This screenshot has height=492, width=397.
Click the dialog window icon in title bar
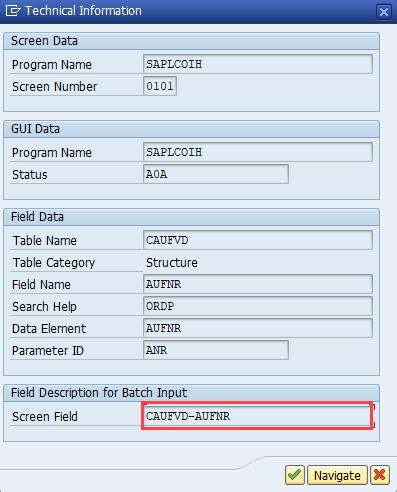[x=13, y=11]
